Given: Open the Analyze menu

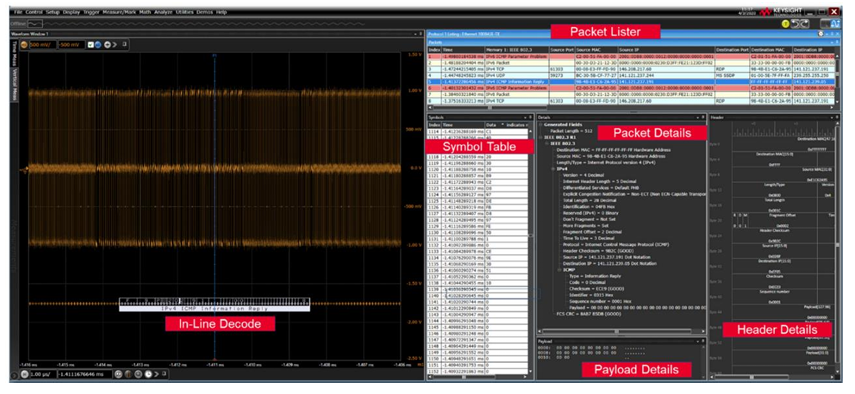Looking at the screenshot, I should pos(164,11).
